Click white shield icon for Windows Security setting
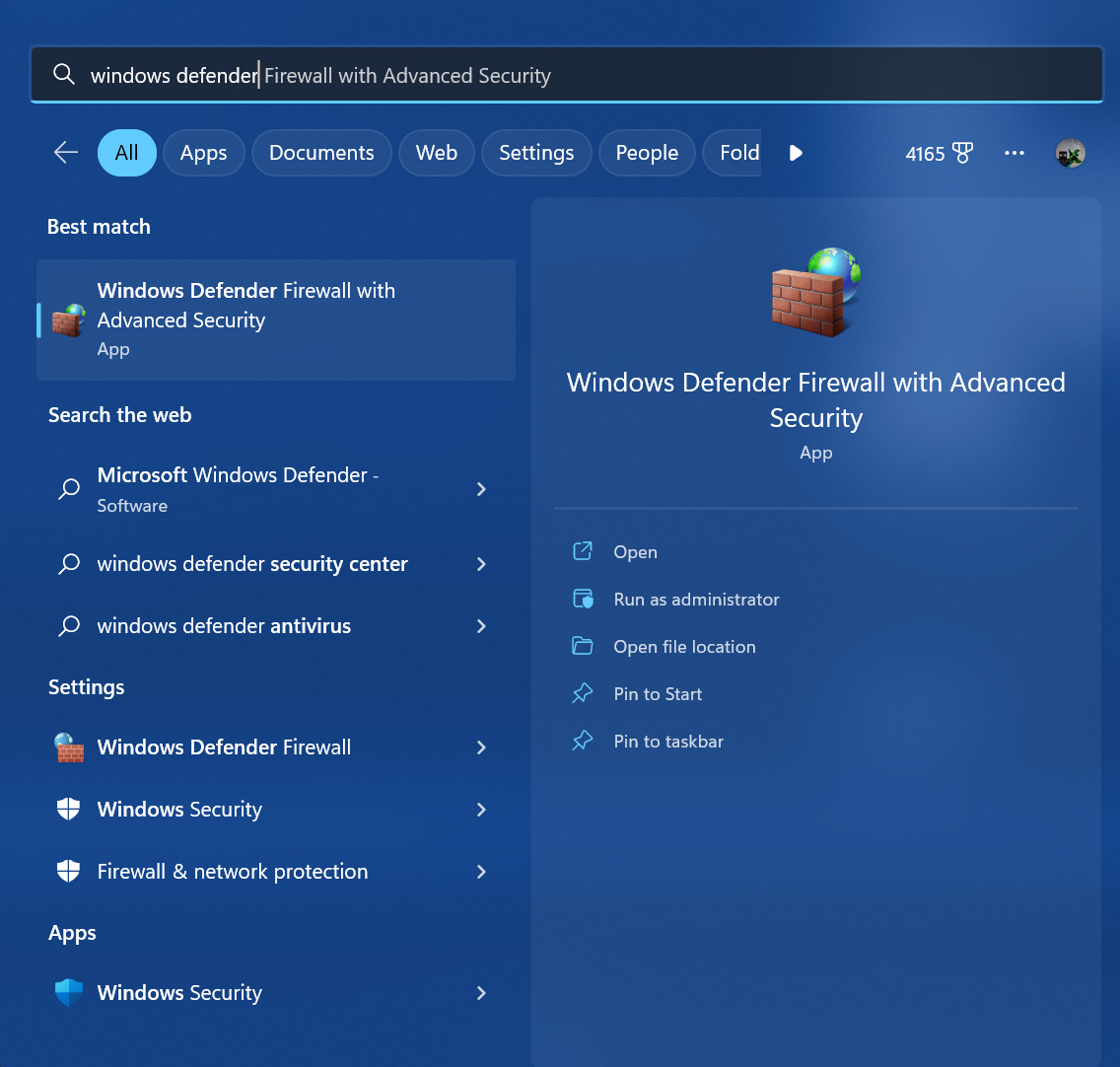 click(x=69, y=809)
